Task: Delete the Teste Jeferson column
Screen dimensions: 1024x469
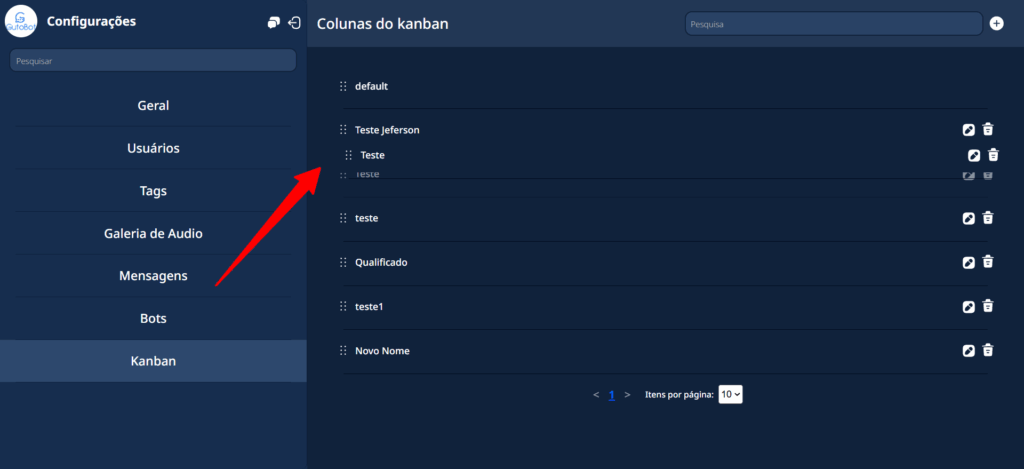Action: (x=988, y=130)
